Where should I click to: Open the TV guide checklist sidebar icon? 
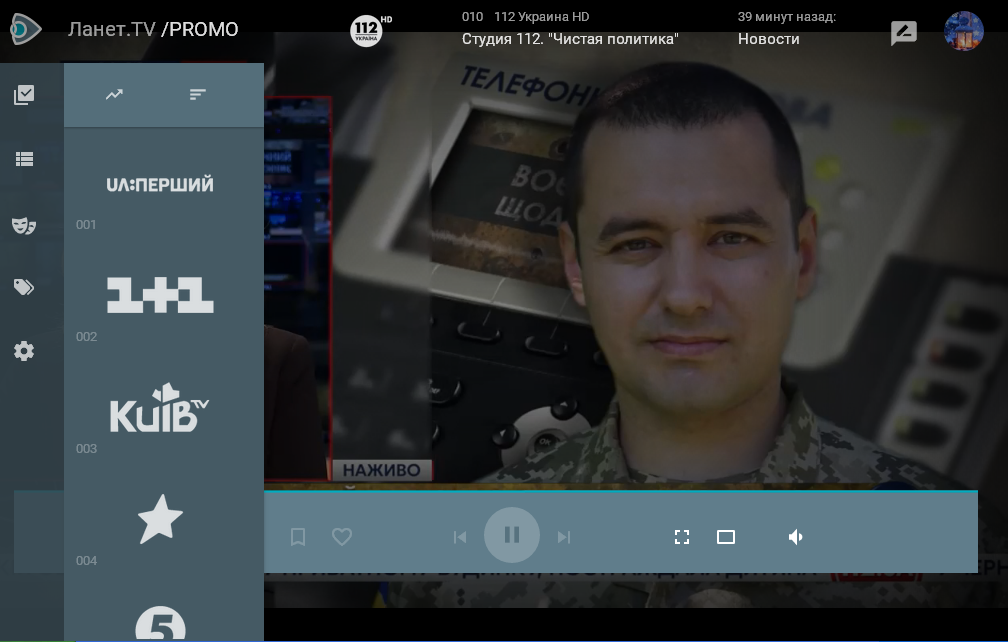24,95
